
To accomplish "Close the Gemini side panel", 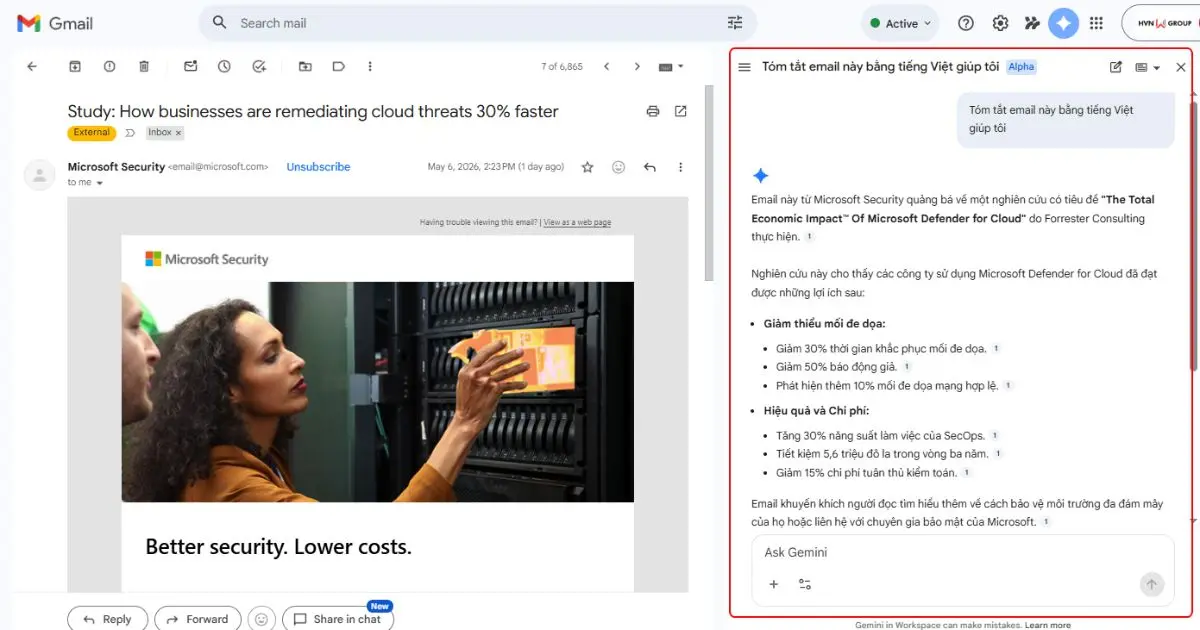I will (1181, 67).
